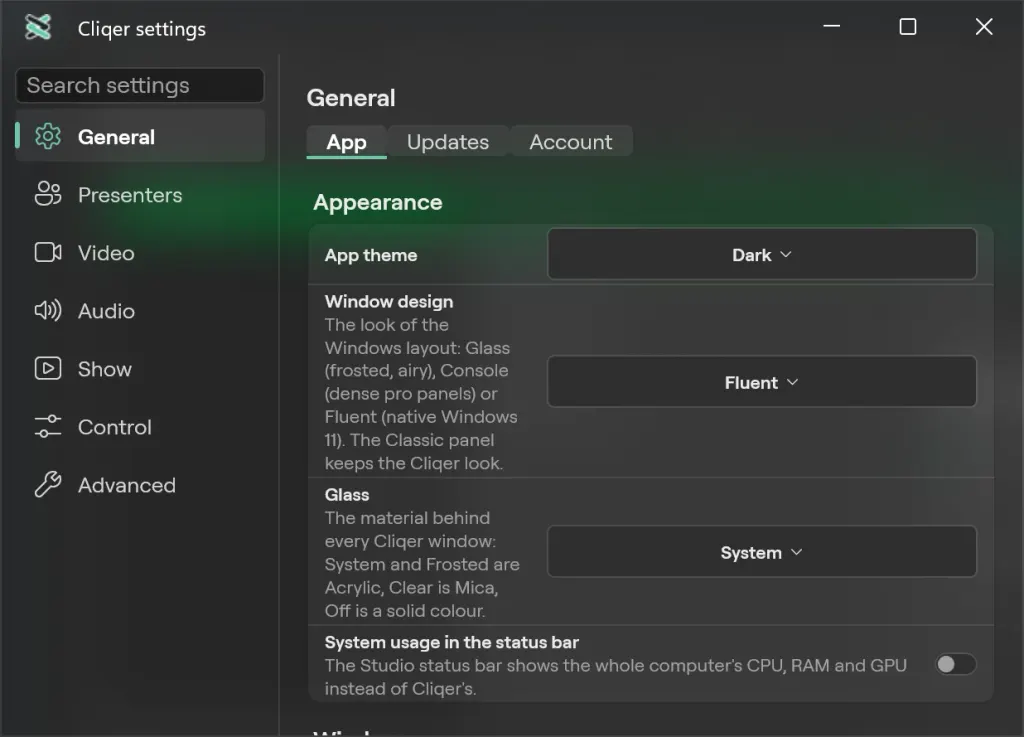Open the General settings section
The image size is (1024, 737).
tap(140, 136)
